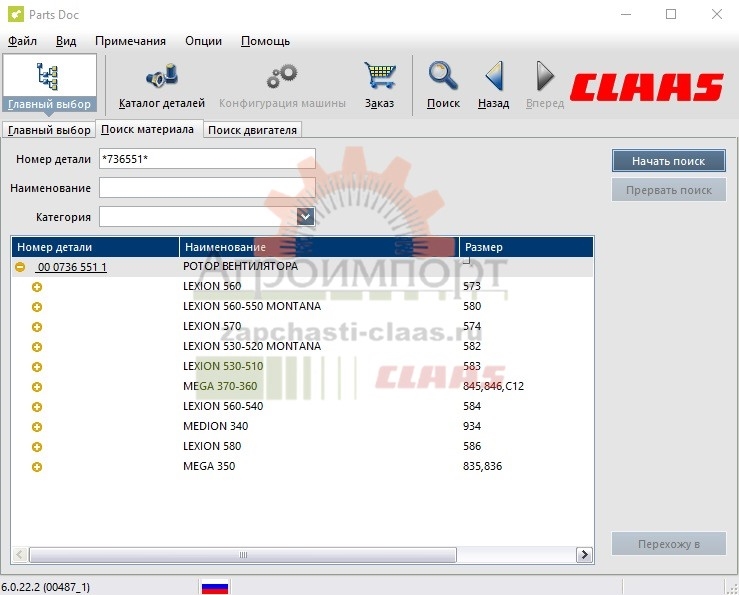The height and width of the screenshot is (595, 739).
Task: Click the horizontal scrollbar thumb
Action: pos(243,555)
